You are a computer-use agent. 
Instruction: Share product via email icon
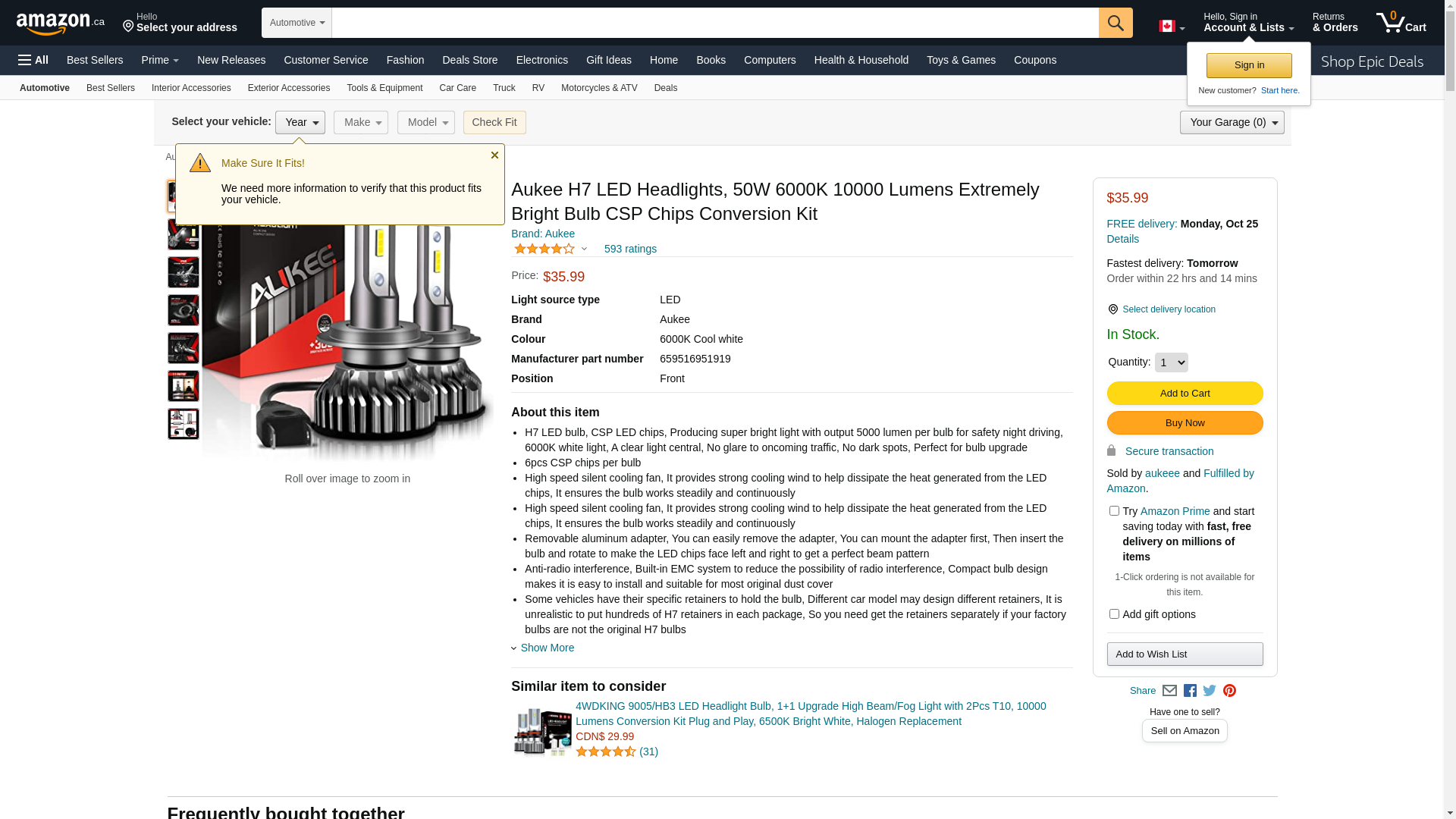(1169, 691)
